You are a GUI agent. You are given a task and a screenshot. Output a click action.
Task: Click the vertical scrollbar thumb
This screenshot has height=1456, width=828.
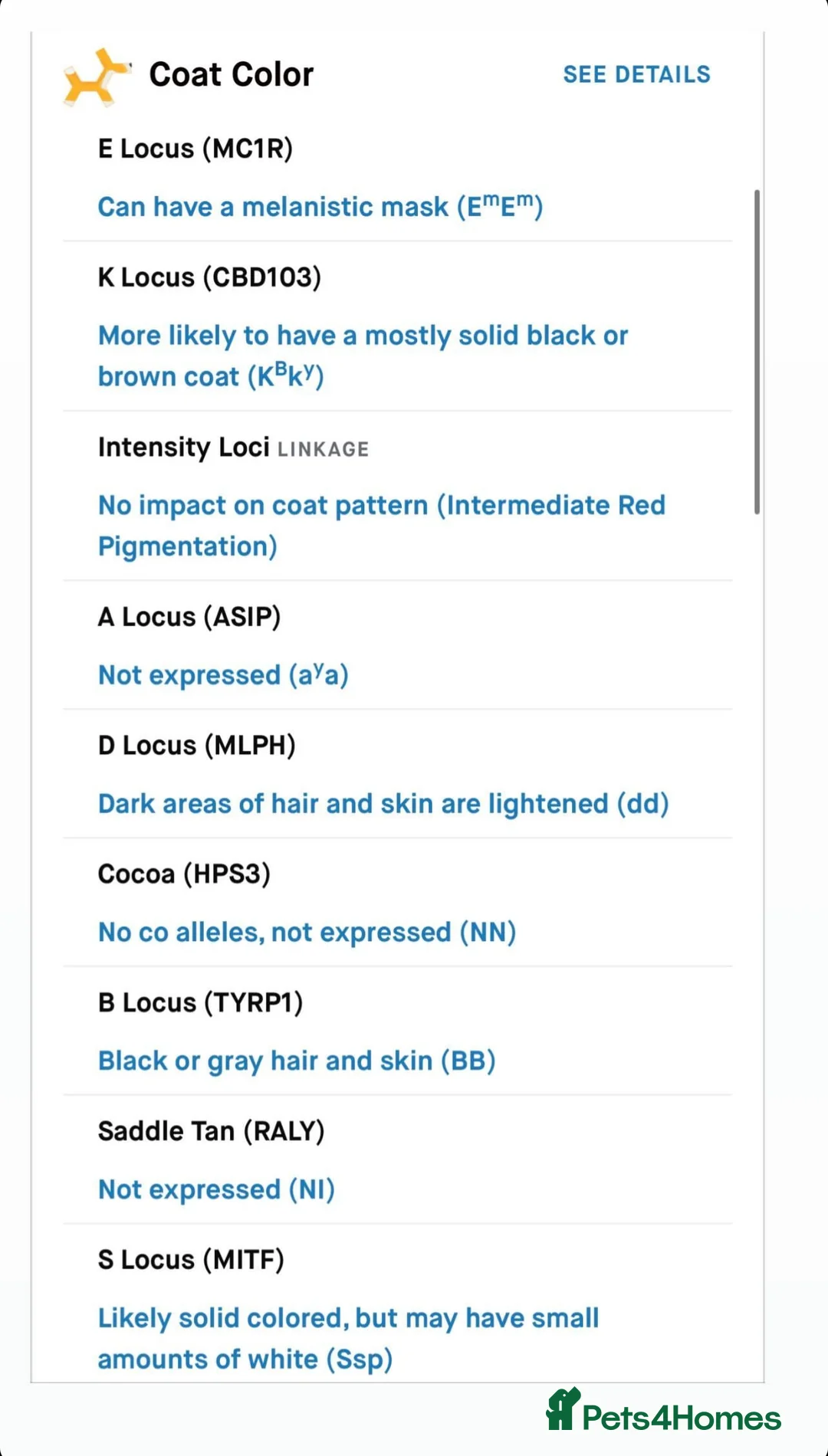coord(757,353)
